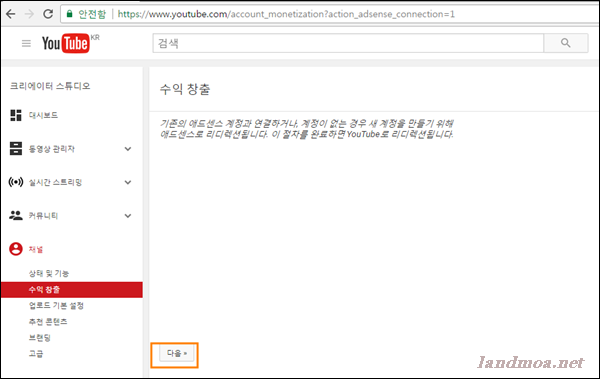Click the 커뮤니티 people icon
Image resolution: width=600 pixels, height=379 pixels.
[16, 215]
